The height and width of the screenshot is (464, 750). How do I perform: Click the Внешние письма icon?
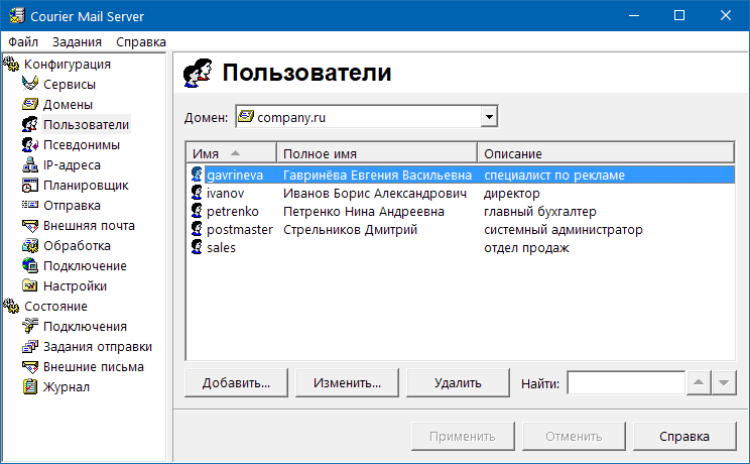point(30,366)
